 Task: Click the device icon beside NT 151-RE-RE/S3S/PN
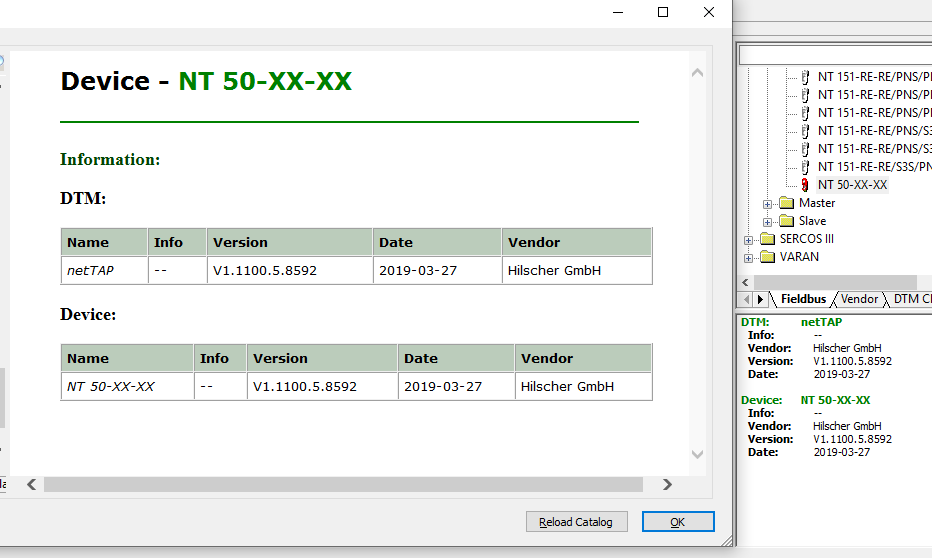tap(805, 167)
